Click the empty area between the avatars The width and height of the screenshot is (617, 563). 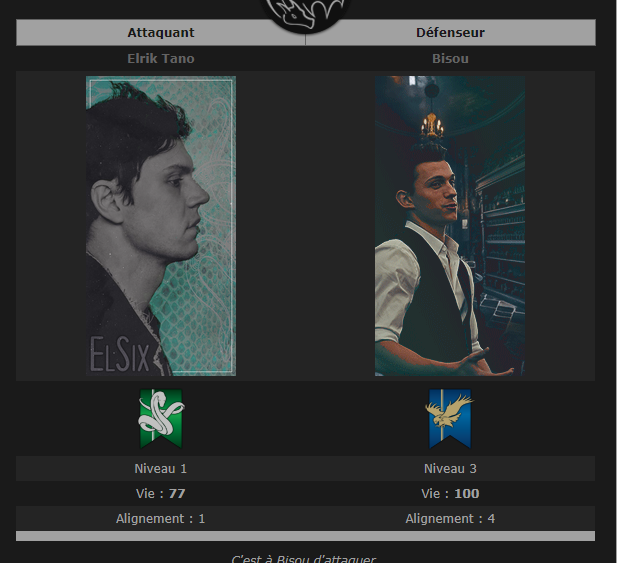pos(305,226)
